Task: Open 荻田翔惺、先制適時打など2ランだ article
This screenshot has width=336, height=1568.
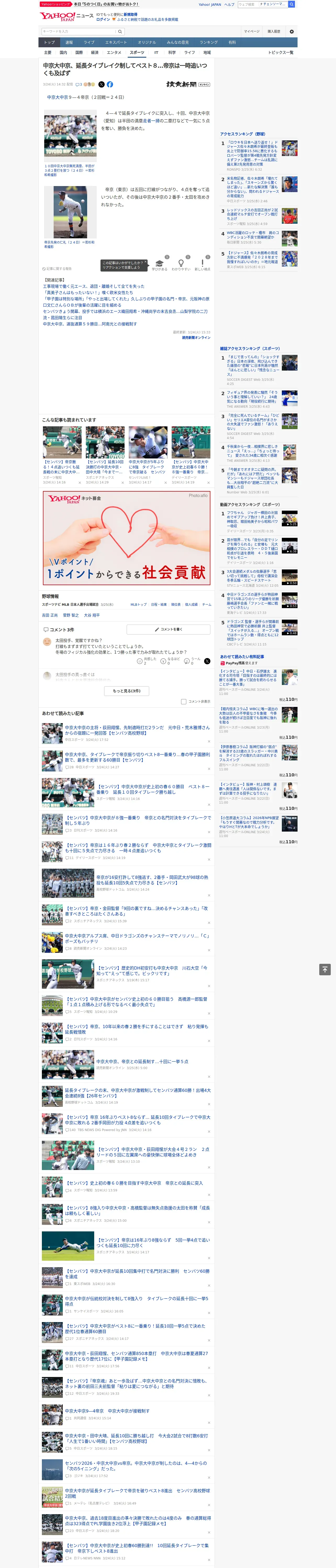Action: 137,730
